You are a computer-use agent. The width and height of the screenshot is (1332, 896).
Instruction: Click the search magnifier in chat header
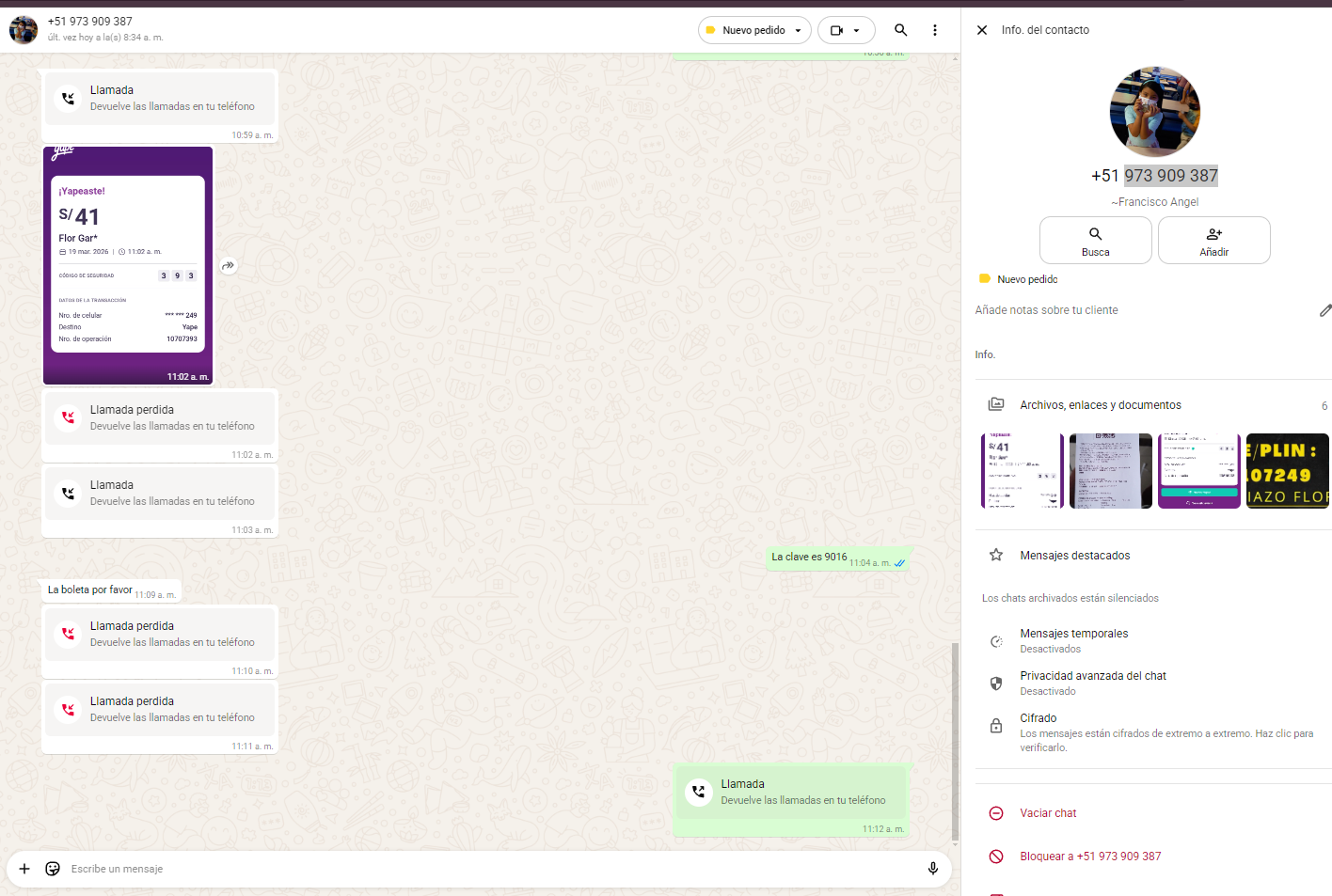point(900,30)
